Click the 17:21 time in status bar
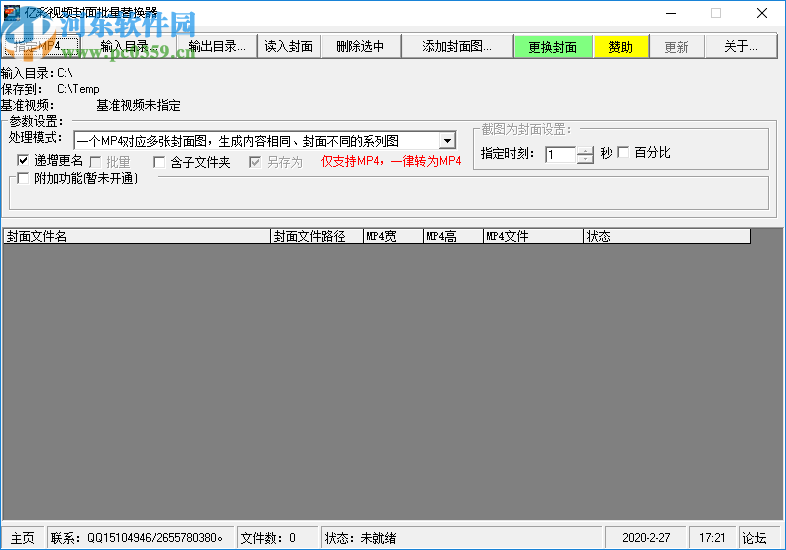 click(712, 538)
